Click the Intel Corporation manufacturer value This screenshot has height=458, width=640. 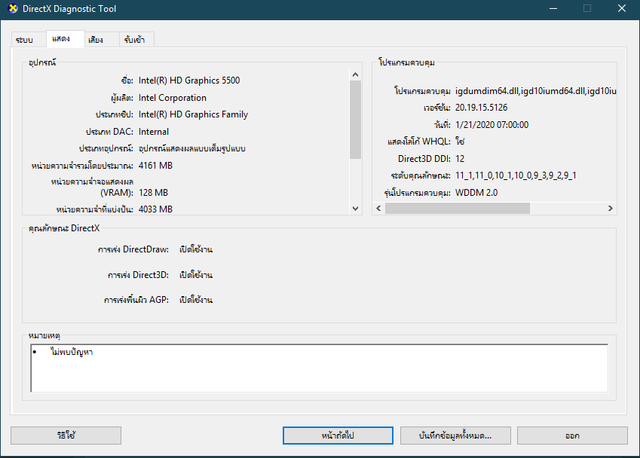(172, 98)
